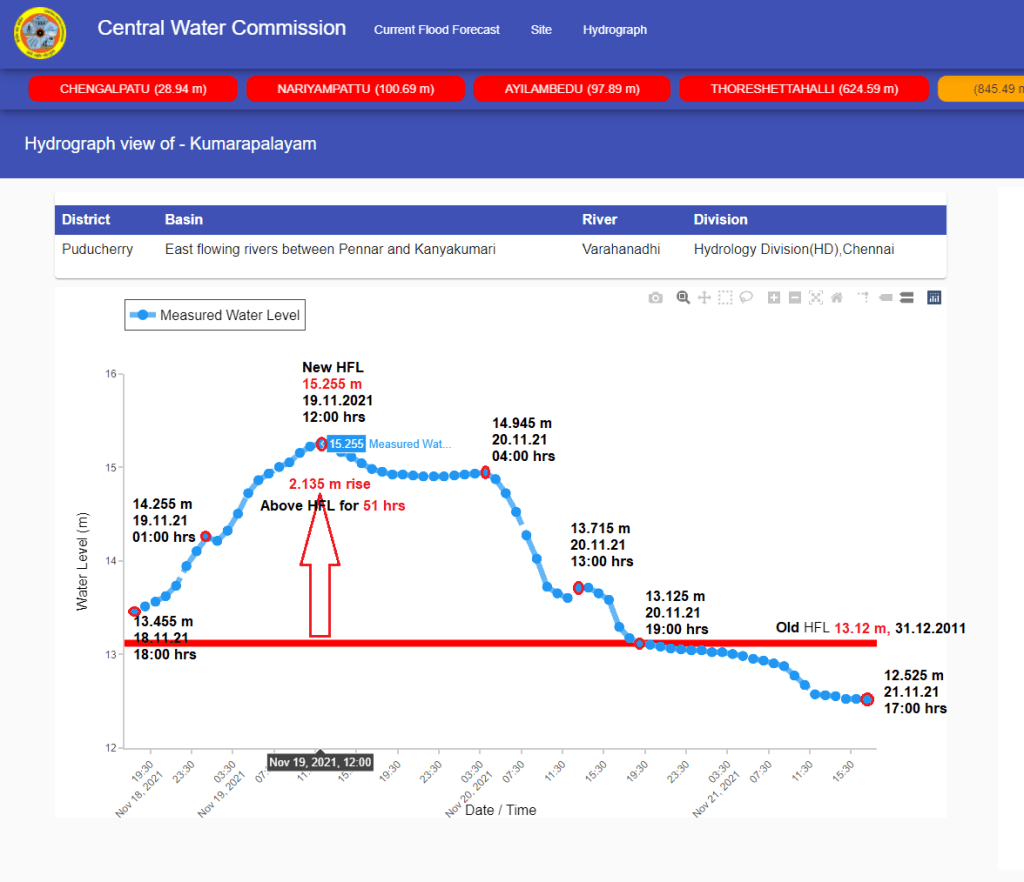The height and width of the screenshot is (882, 1024).
Task: Go to the Hydrograph menu item
Action: point(615,30)
